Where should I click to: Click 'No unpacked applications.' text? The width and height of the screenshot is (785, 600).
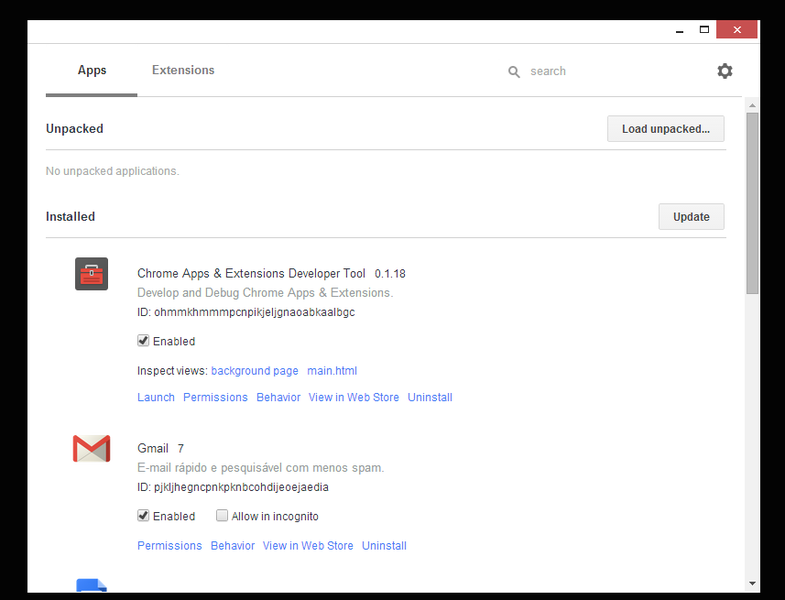tap(113, 171)
